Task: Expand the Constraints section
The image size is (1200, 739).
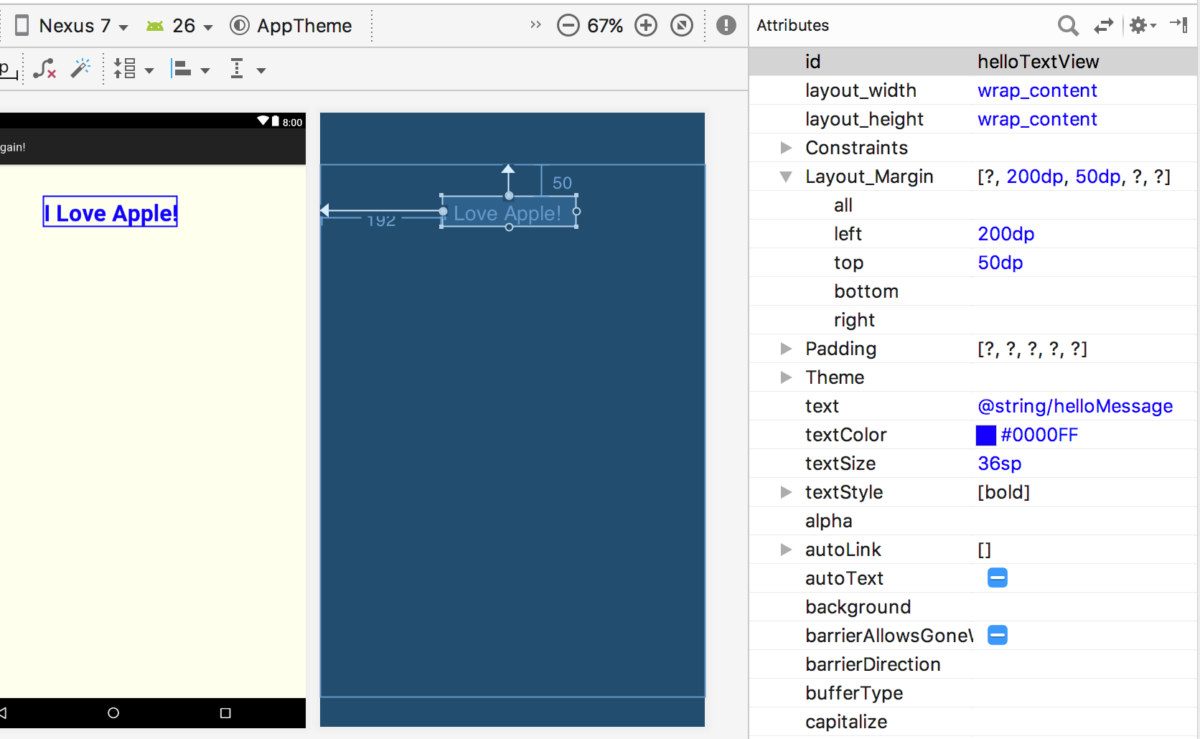Action: [787, 148]
